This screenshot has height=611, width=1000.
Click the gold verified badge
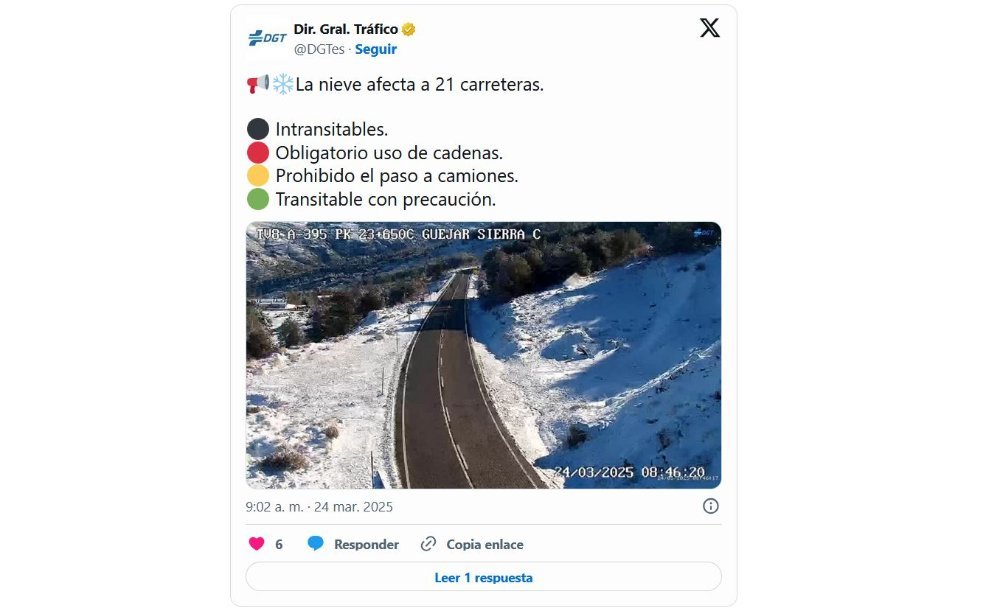coord(409,29)
